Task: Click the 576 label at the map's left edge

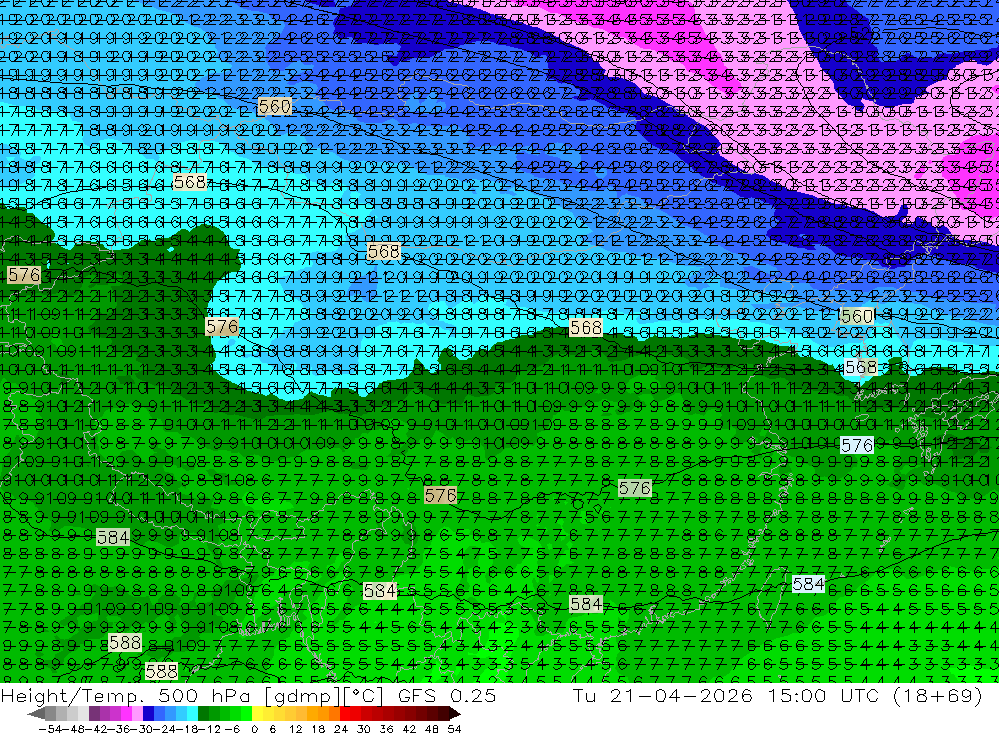Action: tap(24, 275)
